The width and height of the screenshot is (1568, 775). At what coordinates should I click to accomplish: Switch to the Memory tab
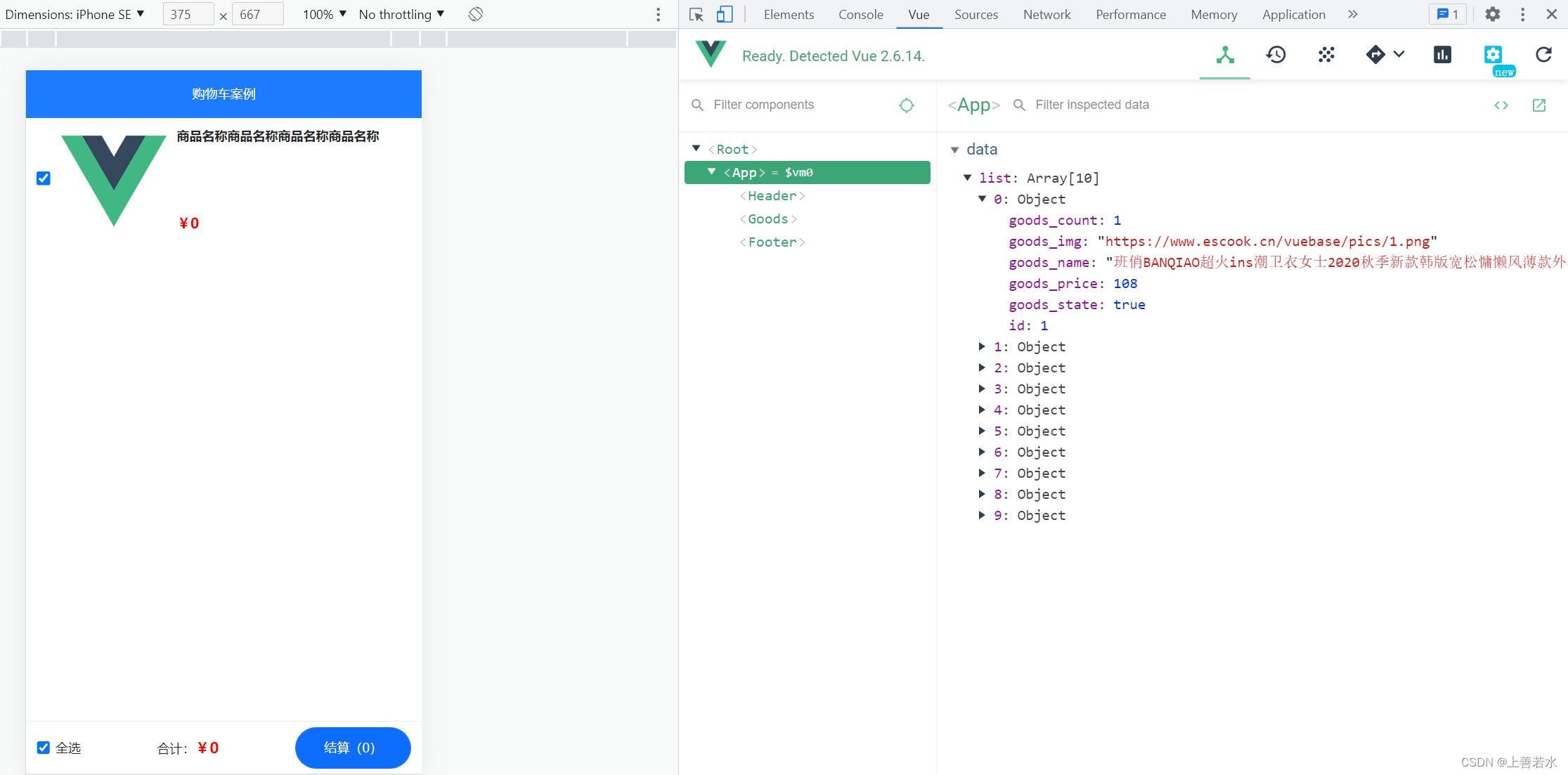(1214, 14)
